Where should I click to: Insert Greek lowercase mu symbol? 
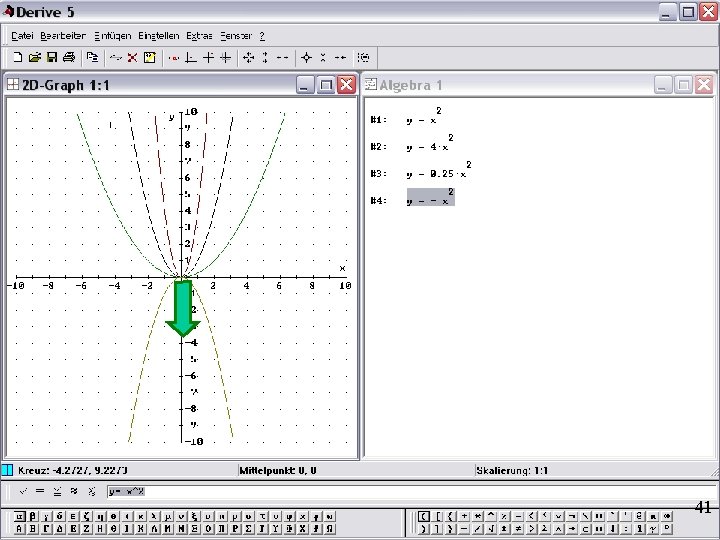pyautogui.click(x=168, y=516)
